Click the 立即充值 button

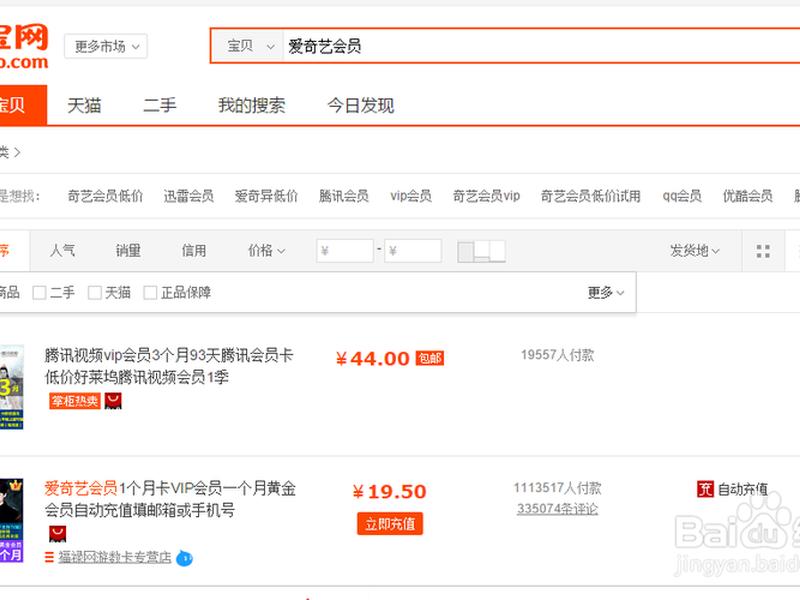[x=390, y=523]
